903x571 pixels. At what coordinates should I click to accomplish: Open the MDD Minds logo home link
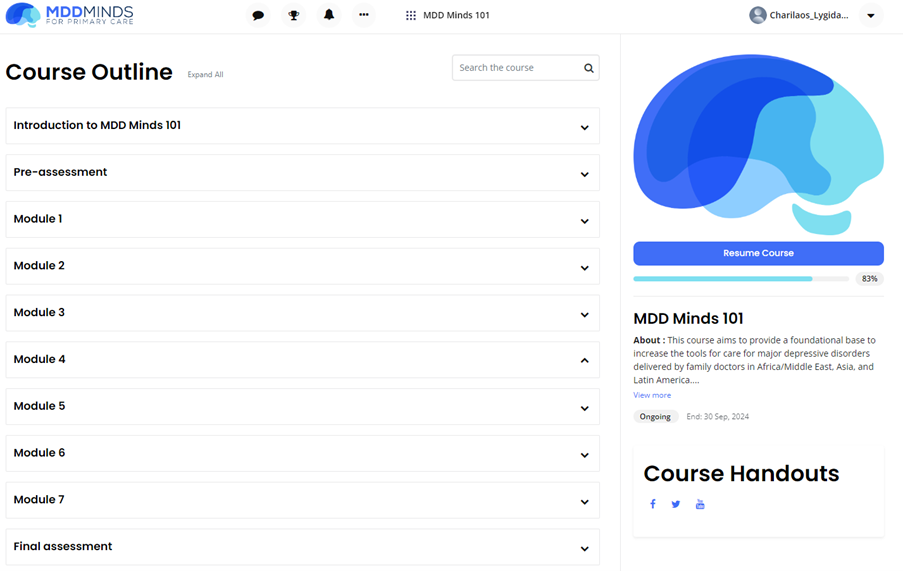(69, 15)
